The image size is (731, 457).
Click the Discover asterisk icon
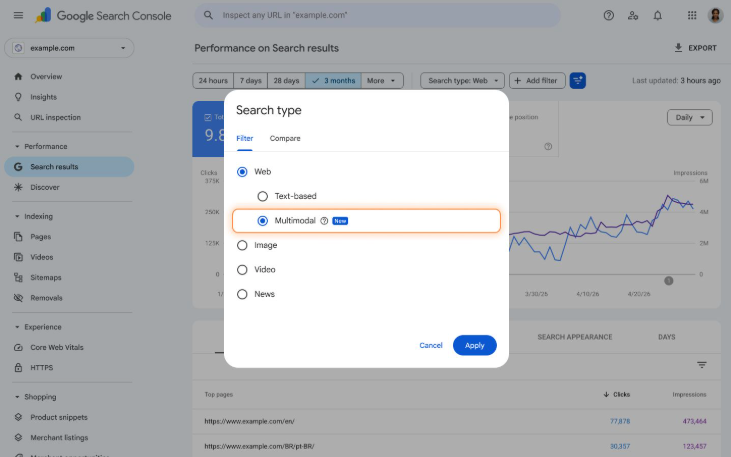point(18,187)
